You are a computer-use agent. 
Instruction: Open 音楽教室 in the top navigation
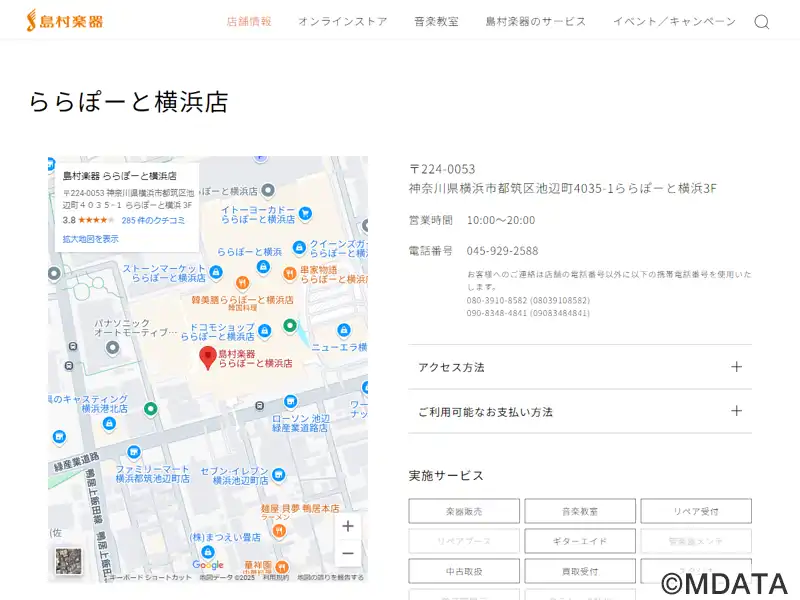pyautogui.click(x=436, y=21)
